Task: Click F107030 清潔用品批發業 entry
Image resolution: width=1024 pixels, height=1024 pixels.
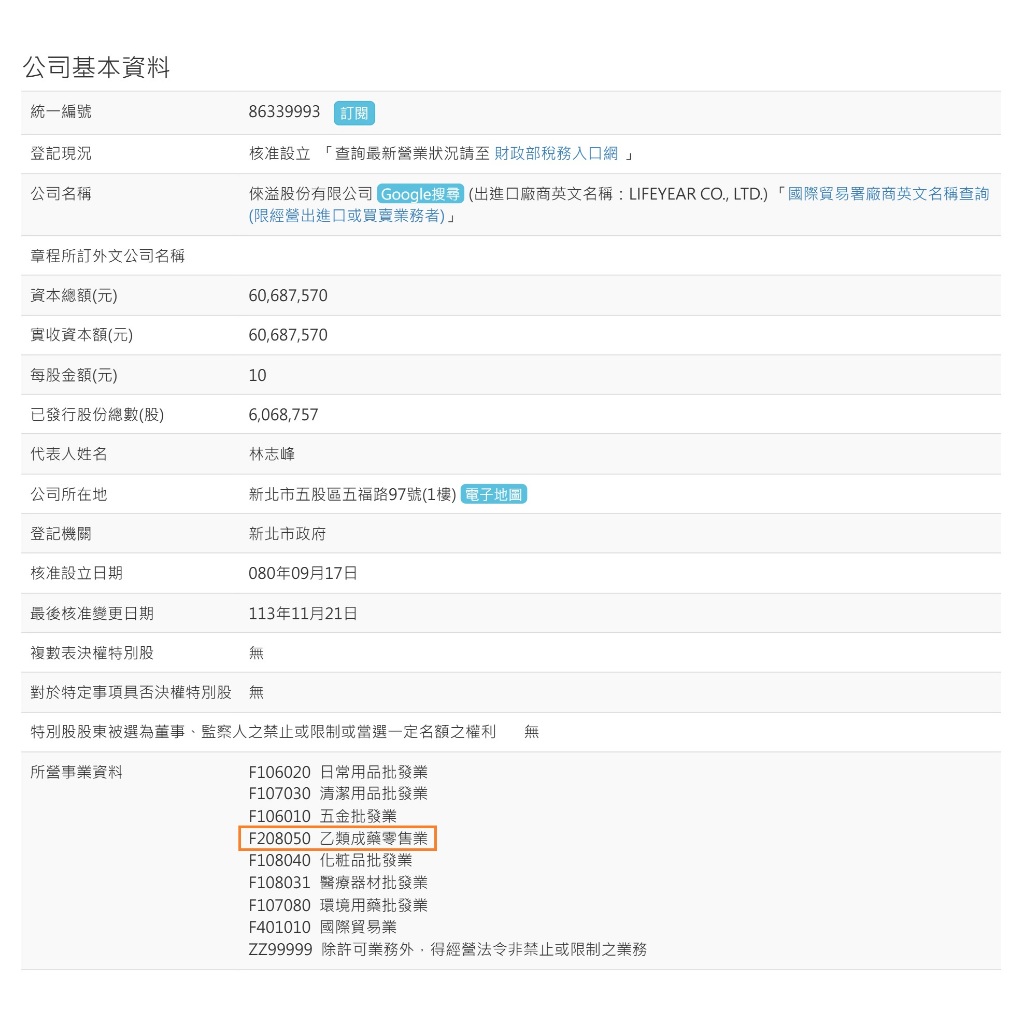Action: pos(338,794)
